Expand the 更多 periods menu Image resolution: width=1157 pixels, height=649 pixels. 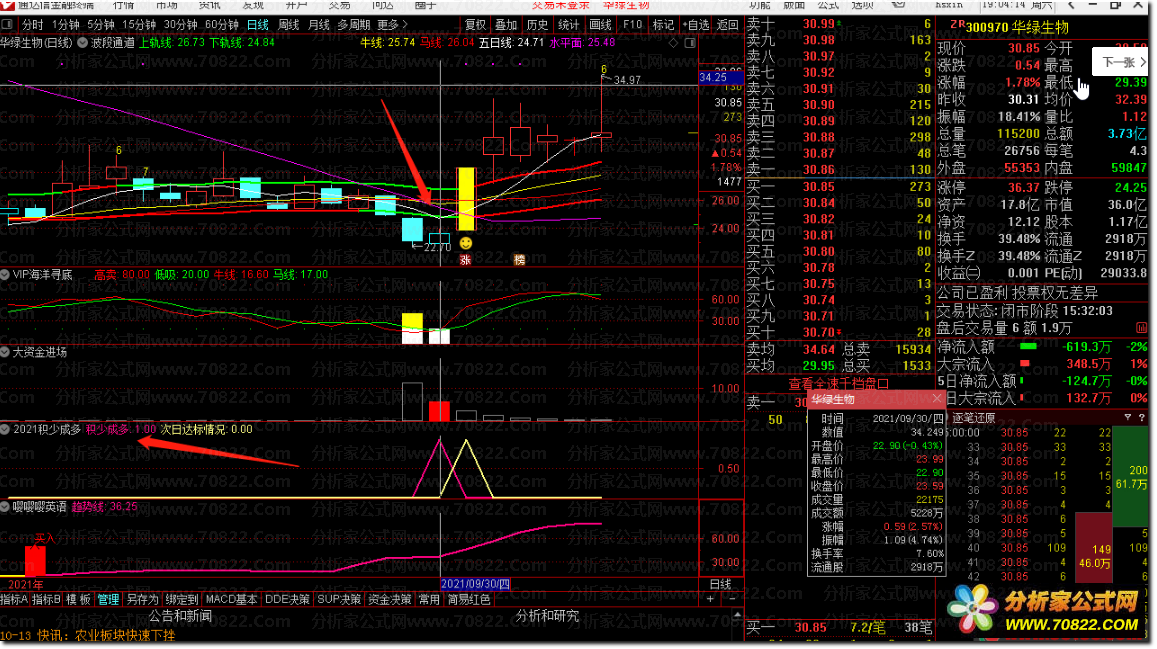[x=392, y=24]
